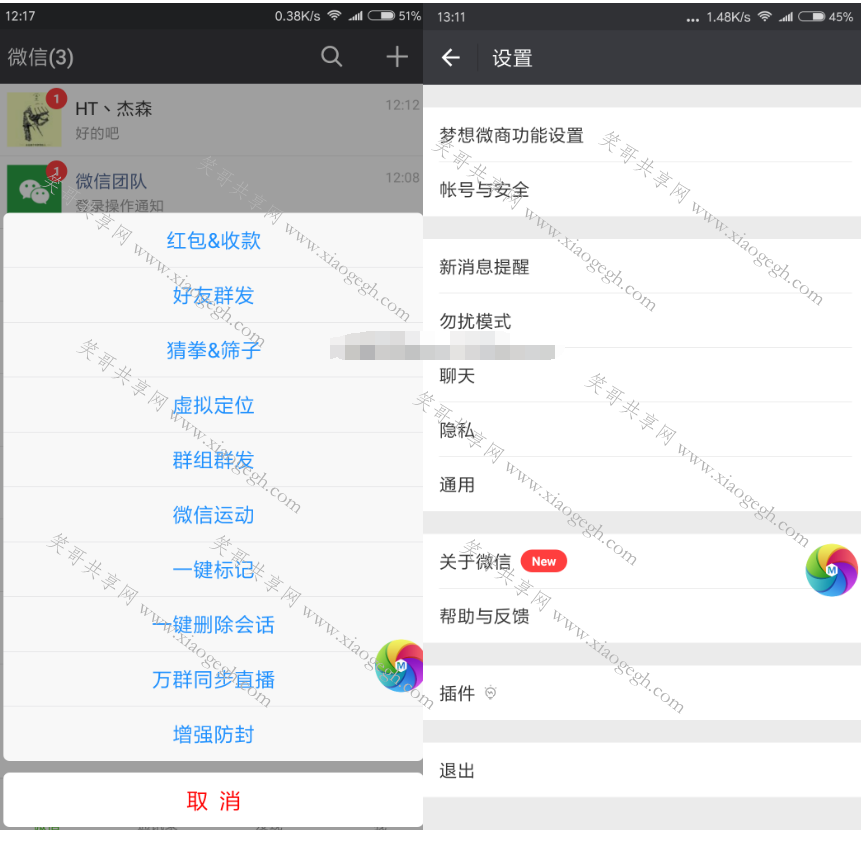Image resolution: width=861 pixels, height=841 pixels.
Task: Tap the Wi-Fi icon in right status bar
Action: coord(764,16)
